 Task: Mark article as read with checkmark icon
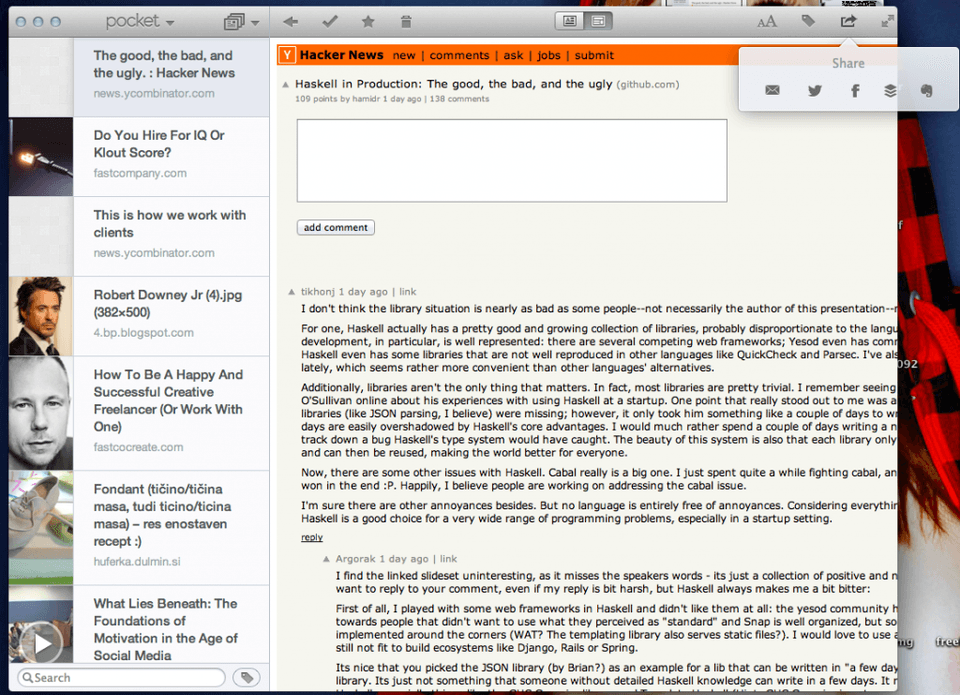click(x=330, y=21)
